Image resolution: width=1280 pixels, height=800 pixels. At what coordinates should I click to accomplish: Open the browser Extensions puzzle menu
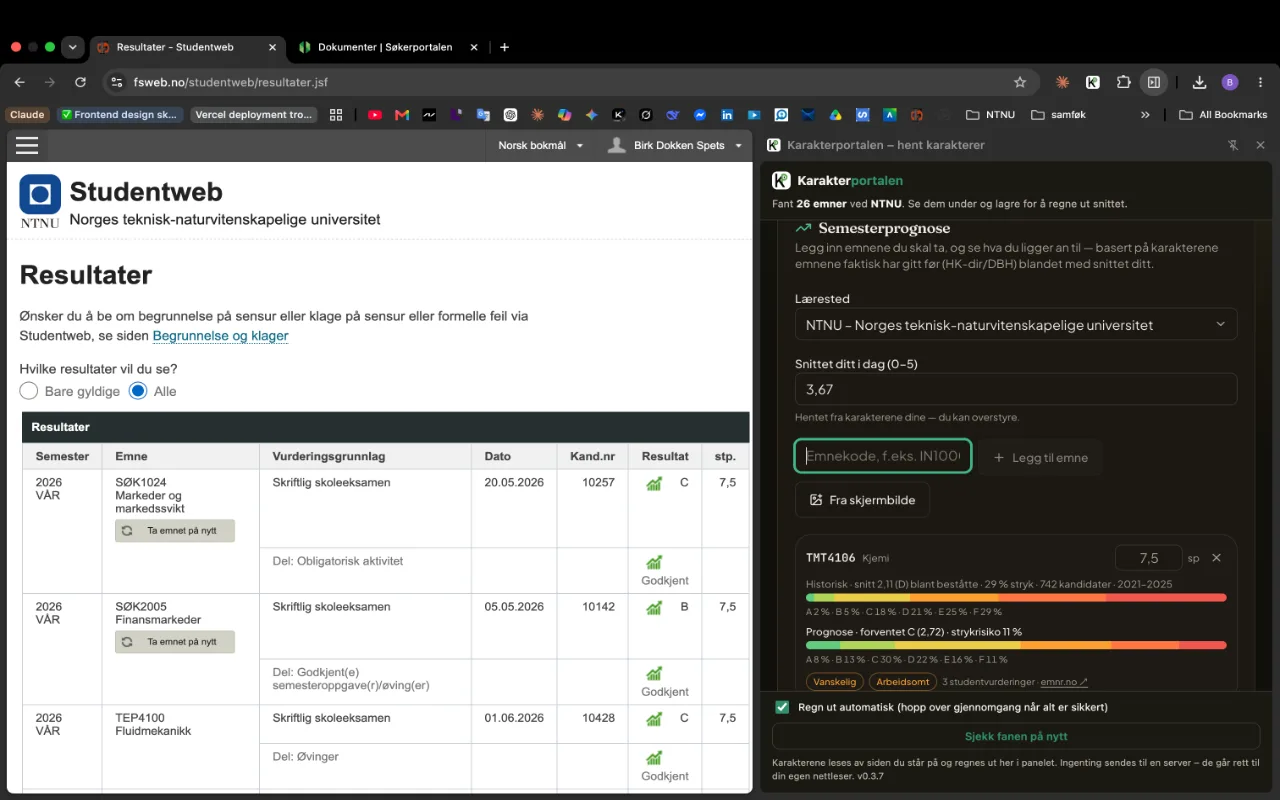click(x=1123, y=82)
